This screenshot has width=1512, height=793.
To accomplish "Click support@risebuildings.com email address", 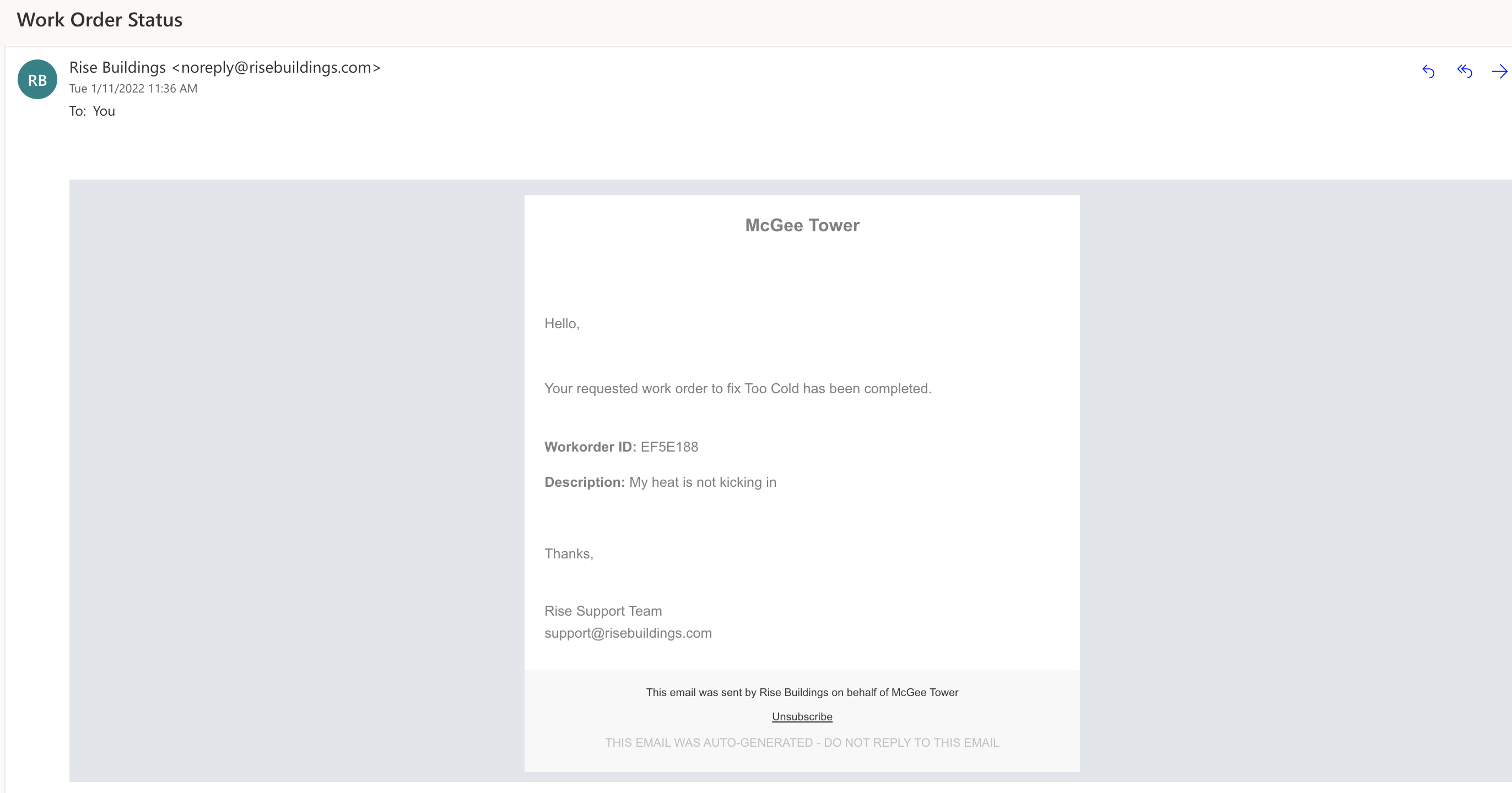I will coord(628,633).
